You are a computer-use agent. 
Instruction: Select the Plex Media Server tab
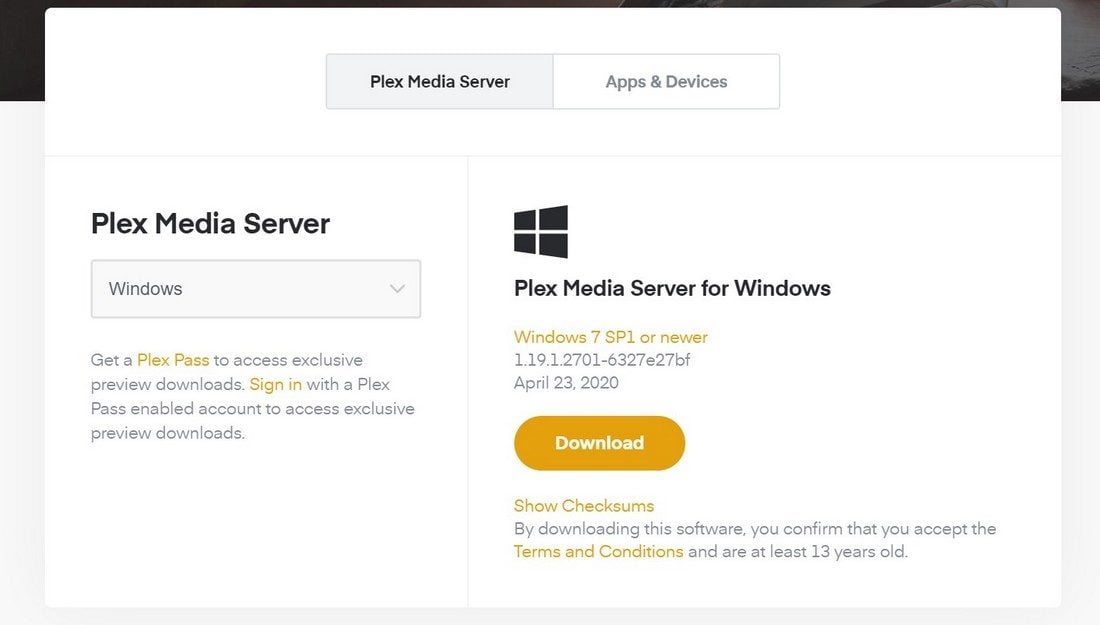point(440,81)
